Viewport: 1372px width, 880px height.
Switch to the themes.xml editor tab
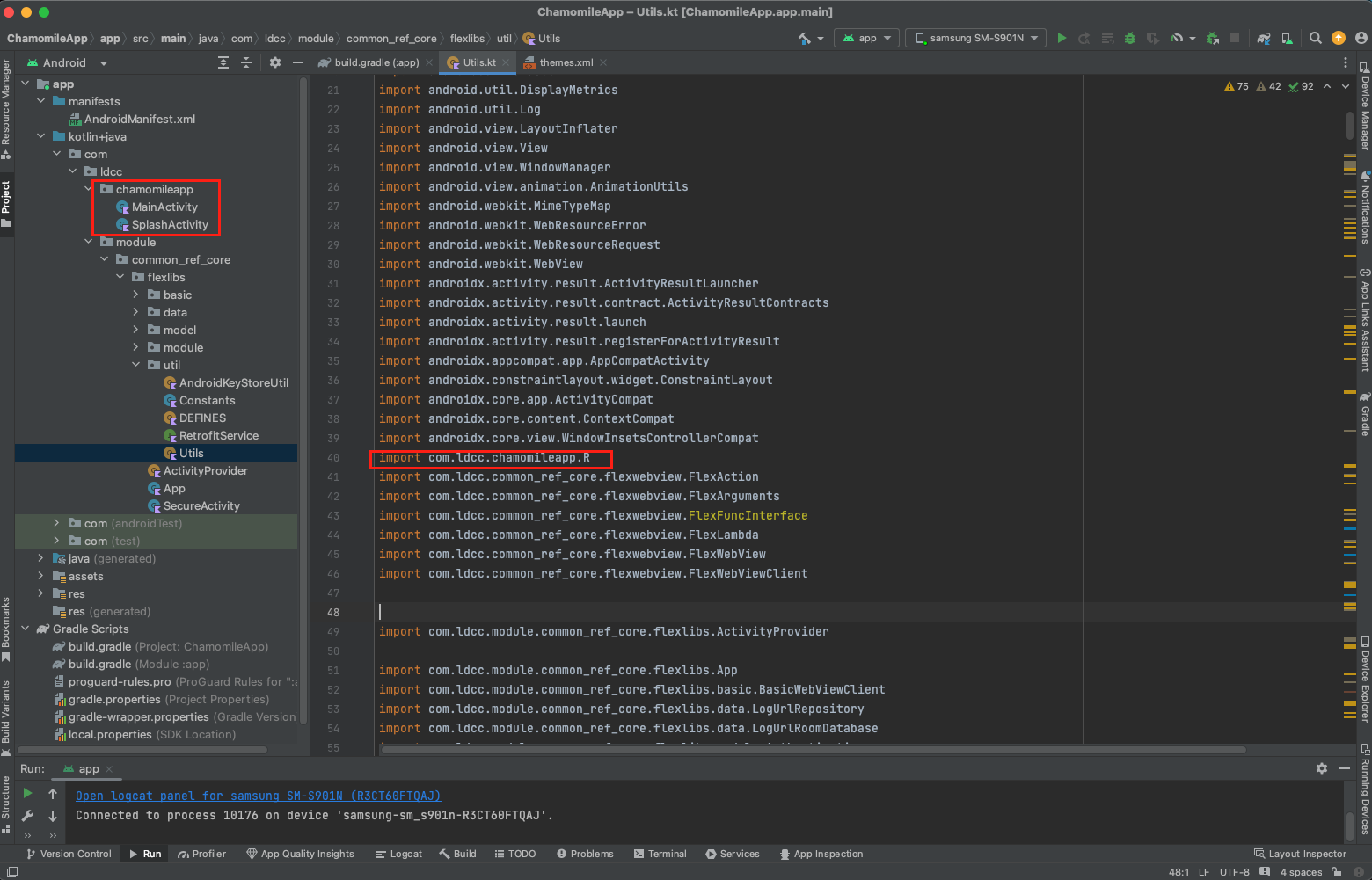(x=566, y=62)
